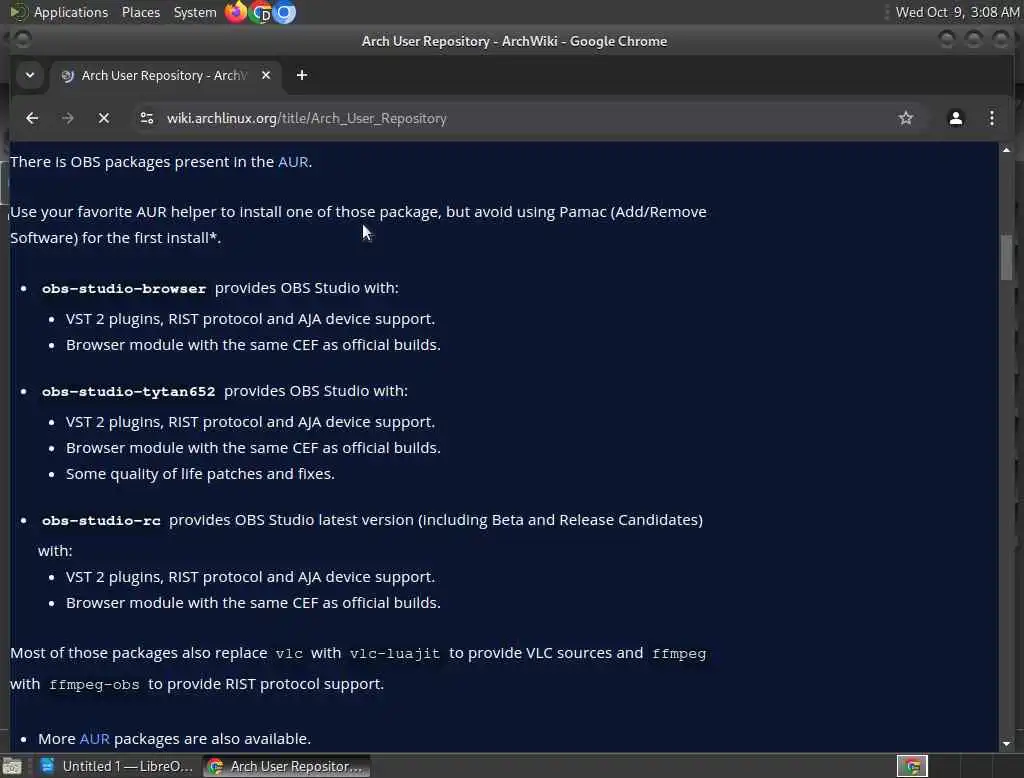This screenshot has width=1024, height=778.
Task: Stop loading the page
Action: (104, 118)
